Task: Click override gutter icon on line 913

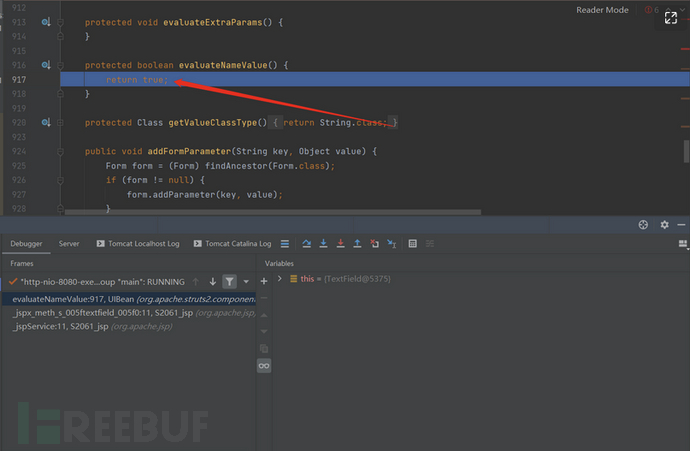Action: (46, 22)
